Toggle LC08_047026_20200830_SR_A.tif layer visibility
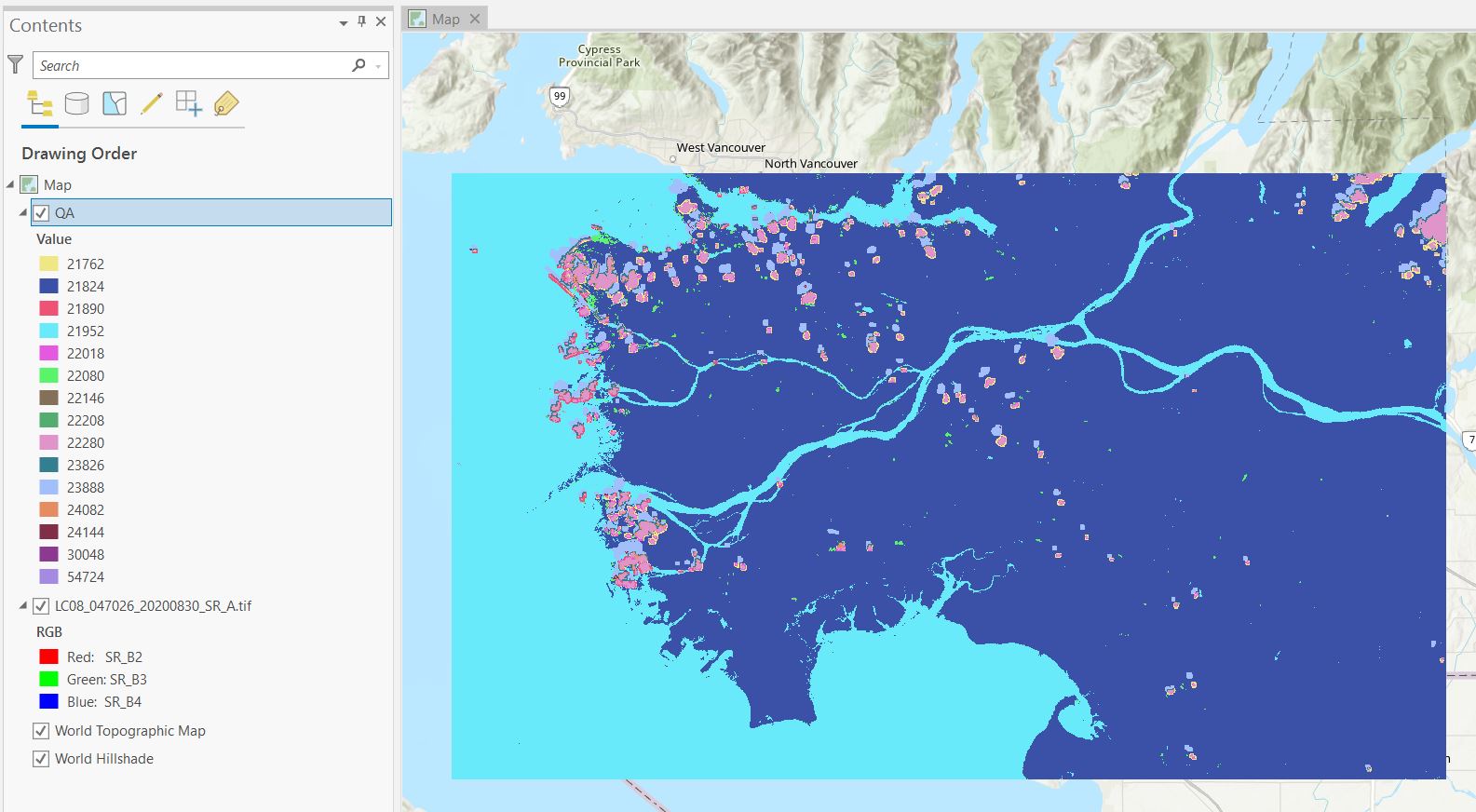This screenshot has height=812, width=1476. (41, 606)
